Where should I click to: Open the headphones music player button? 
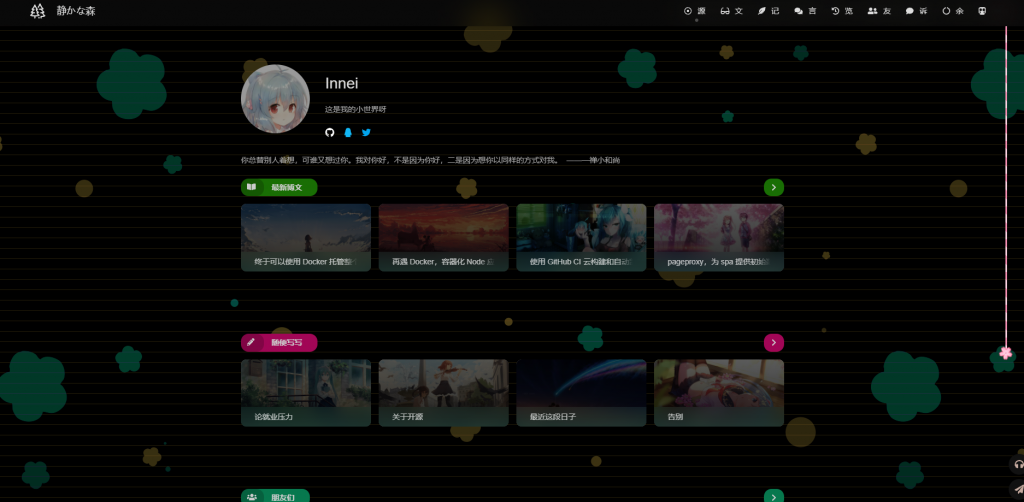coord(1017,464)
